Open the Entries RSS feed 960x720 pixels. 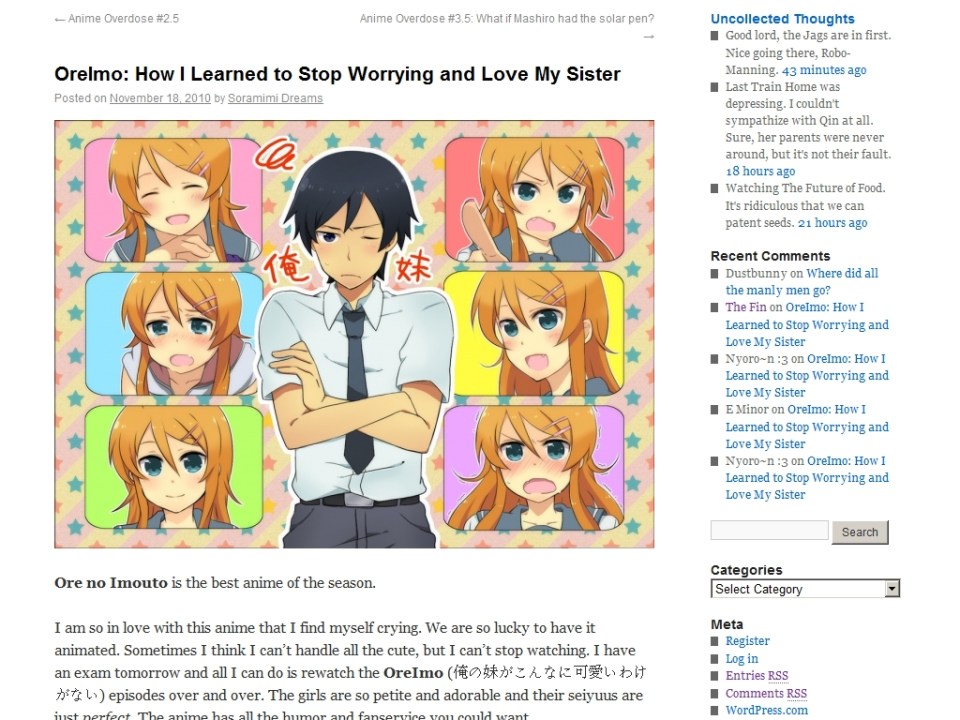click(757, 676)
